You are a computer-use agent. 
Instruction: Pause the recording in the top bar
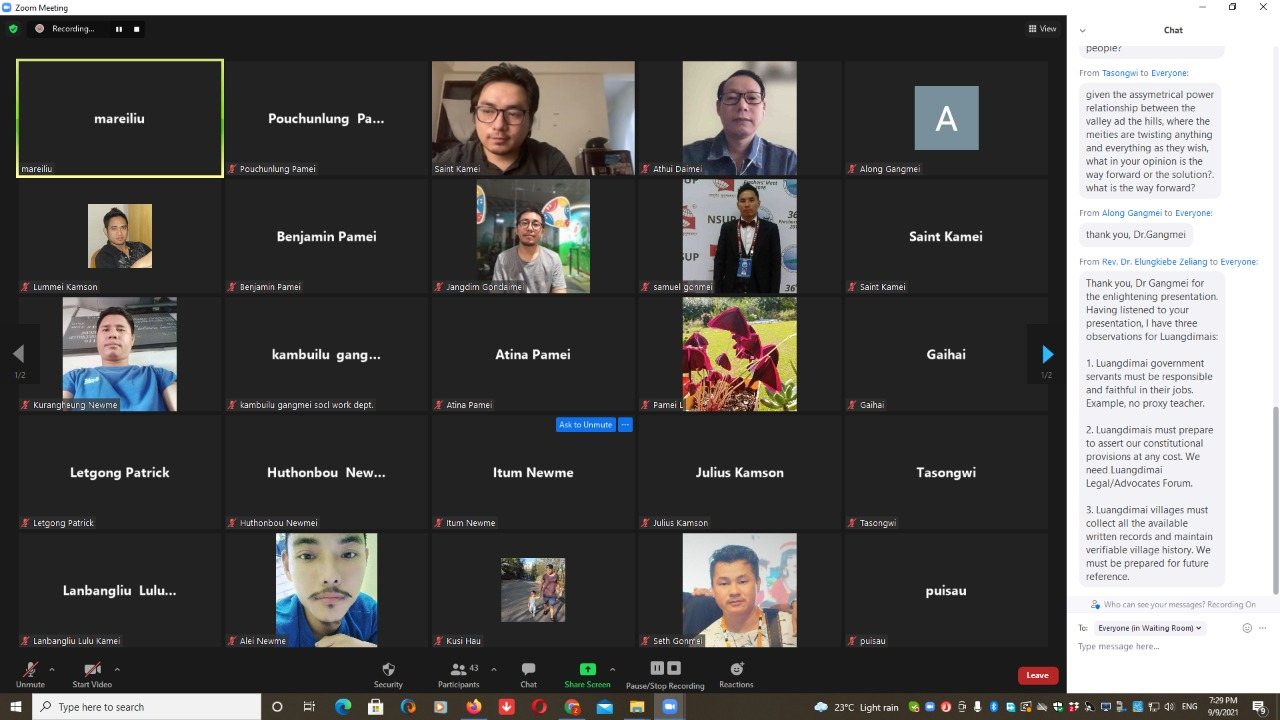coord(119,29)
